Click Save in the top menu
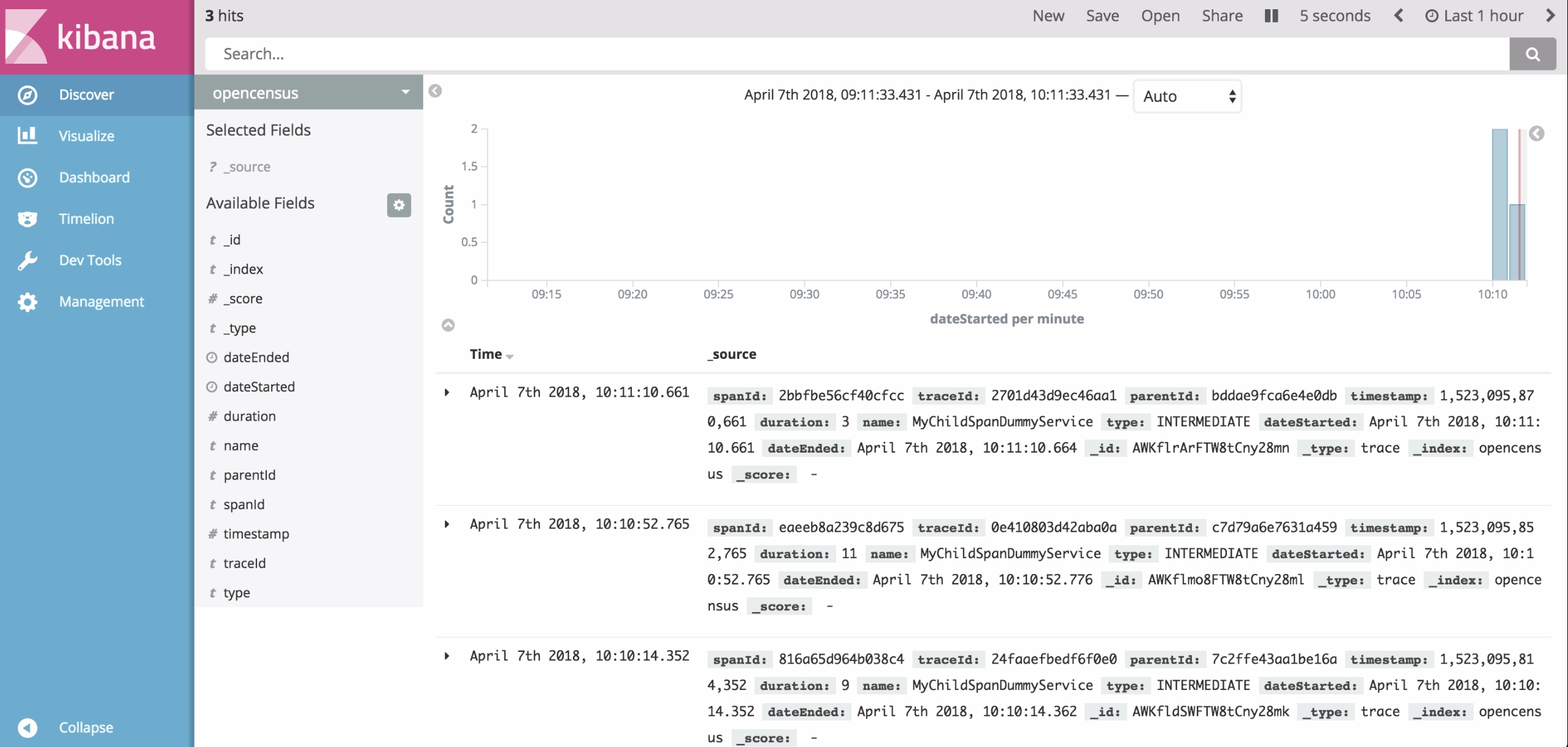Screen dimensions: 1568x747 click(x=1102, y=16)
